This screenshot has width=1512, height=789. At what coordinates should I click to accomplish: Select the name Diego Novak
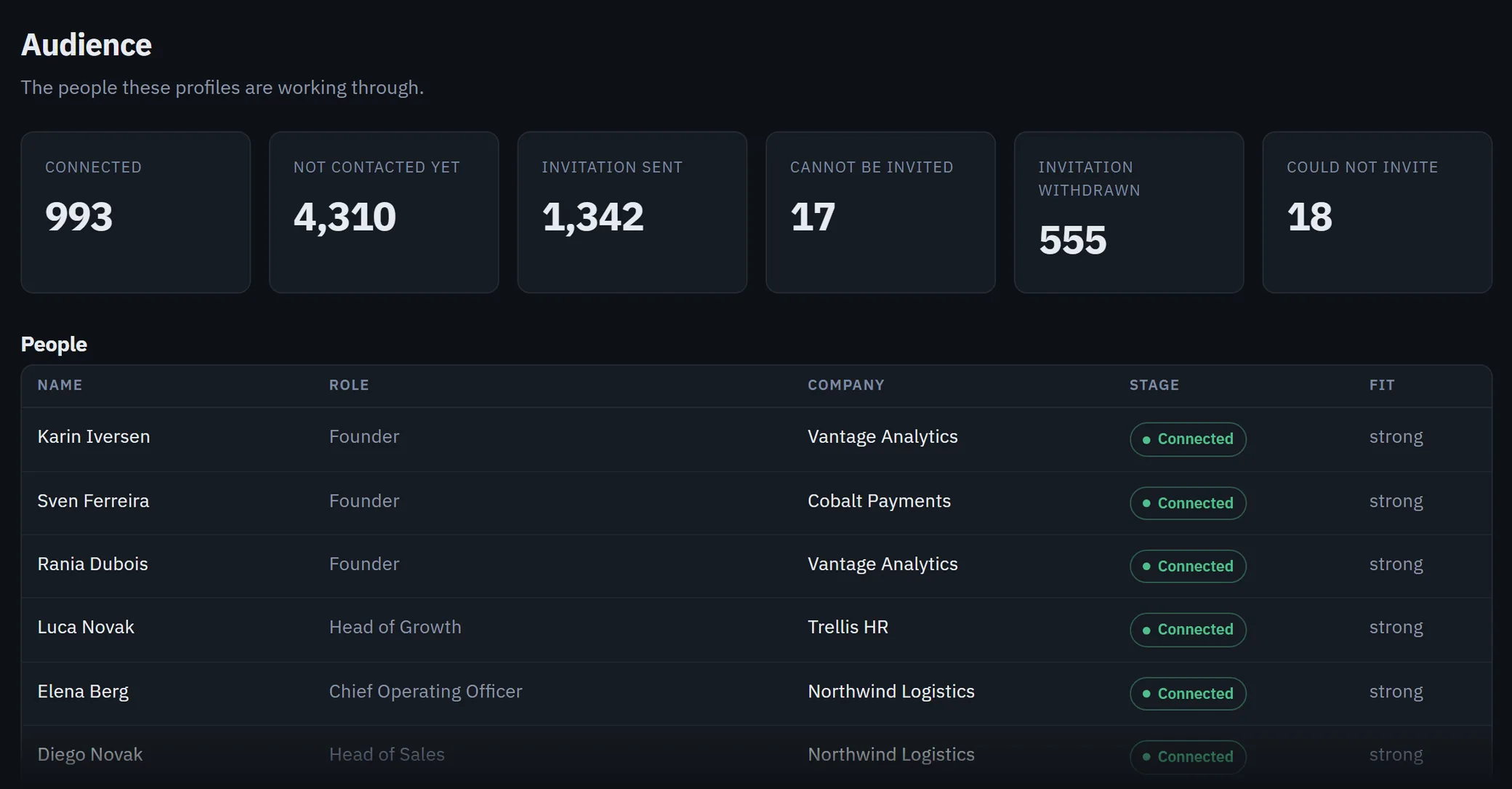pyautogui.click(x=90, y=755)
